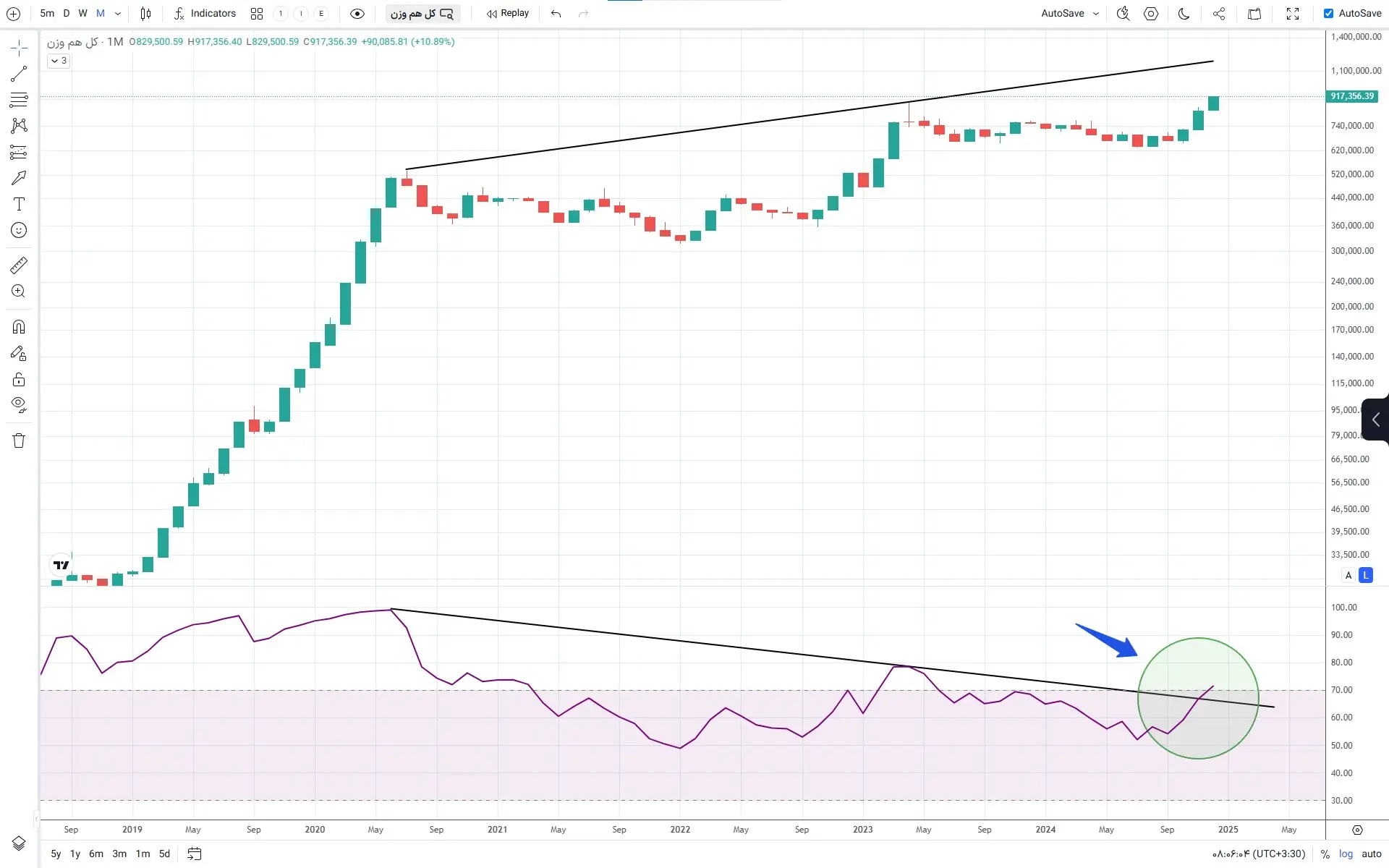Viewport: 1389px width, 868px height.
Task: Enter fullscreen mode
Action: [x=1293, y=14]
